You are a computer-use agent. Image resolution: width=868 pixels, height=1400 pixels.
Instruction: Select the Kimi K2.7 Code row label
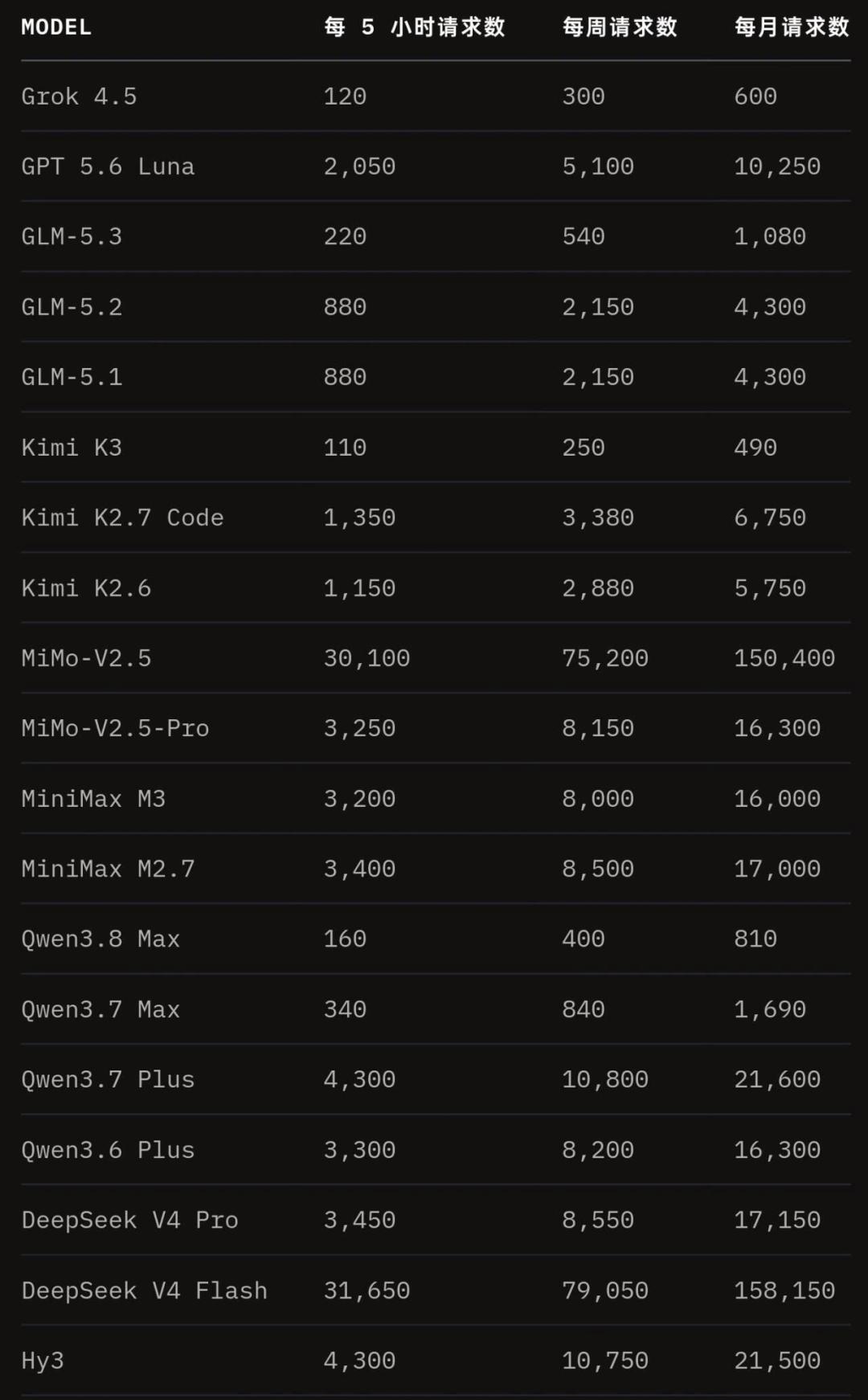click(122, 518)
